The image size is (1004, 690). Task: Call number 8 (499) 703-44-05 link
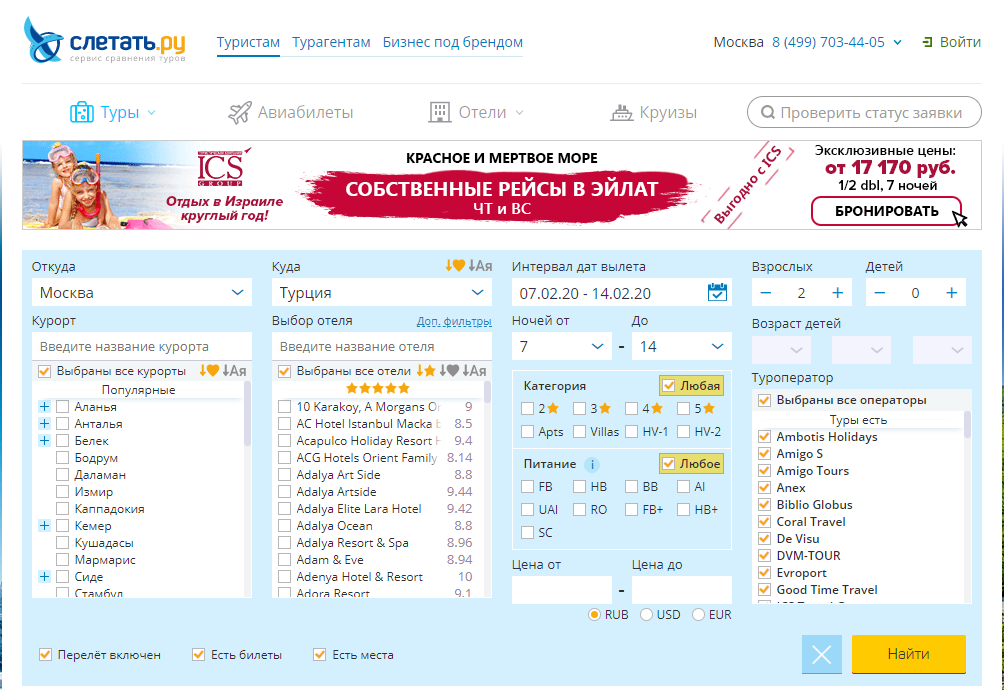click(828, 42)
